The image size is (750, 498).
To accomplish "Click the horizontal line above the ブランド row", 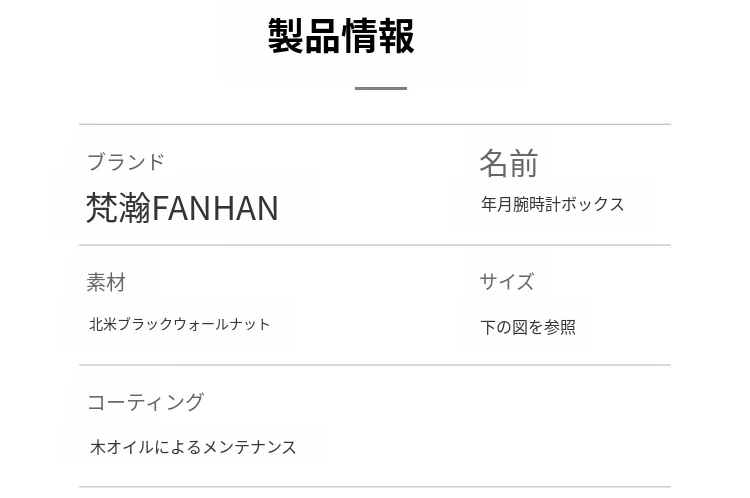I will tap(375, 125).
